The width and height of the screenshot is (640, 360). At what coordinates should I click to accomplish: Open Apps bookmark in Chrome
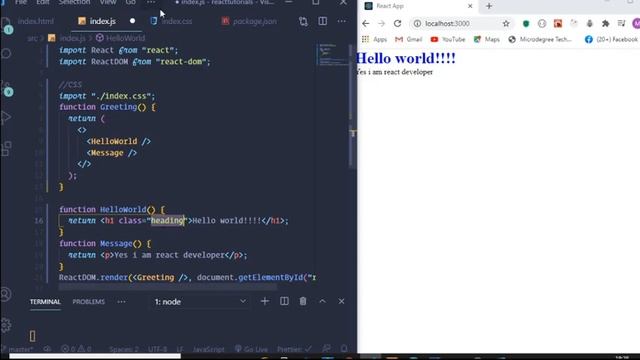click(374, 39)
